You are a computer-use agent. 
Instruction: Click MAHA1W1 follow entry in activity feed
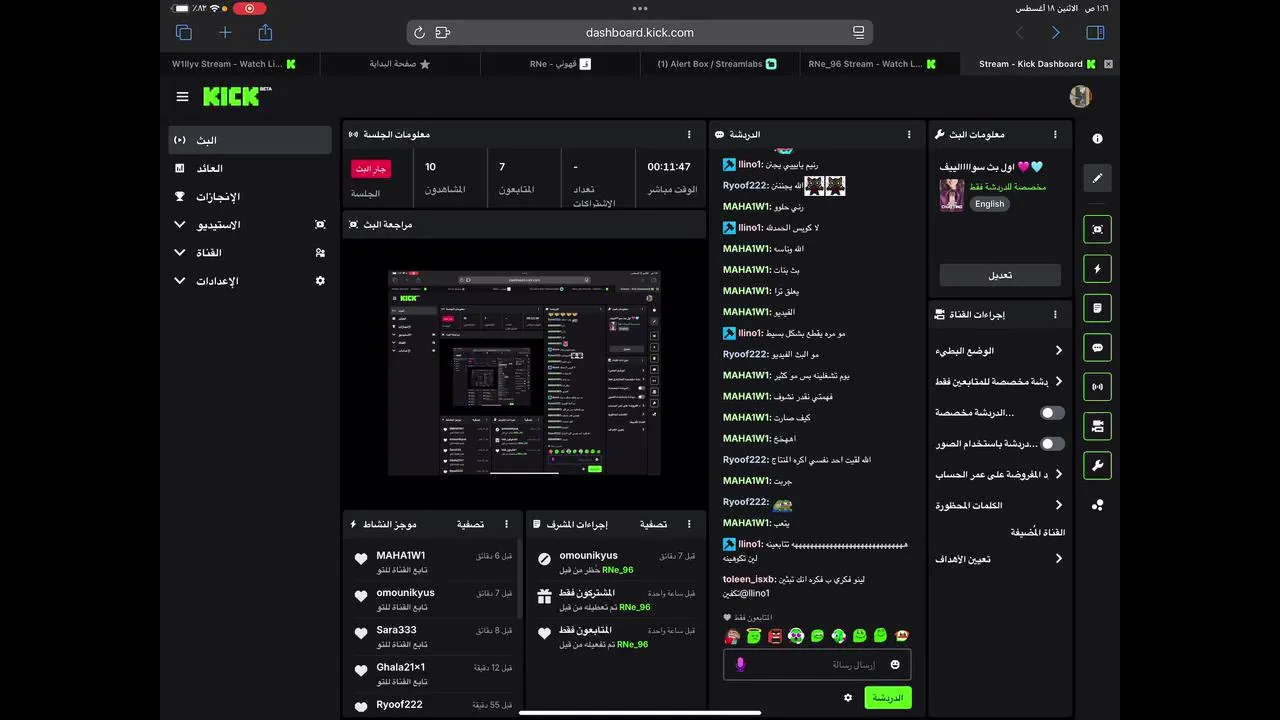[x=434, y=562]
